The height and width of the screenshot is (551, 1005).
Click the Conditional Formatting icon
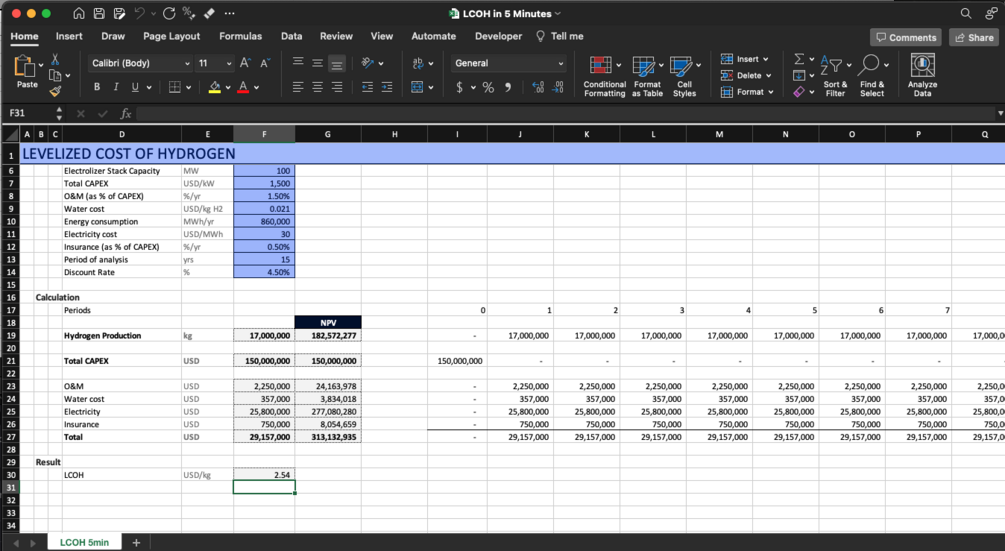[601, 66]
